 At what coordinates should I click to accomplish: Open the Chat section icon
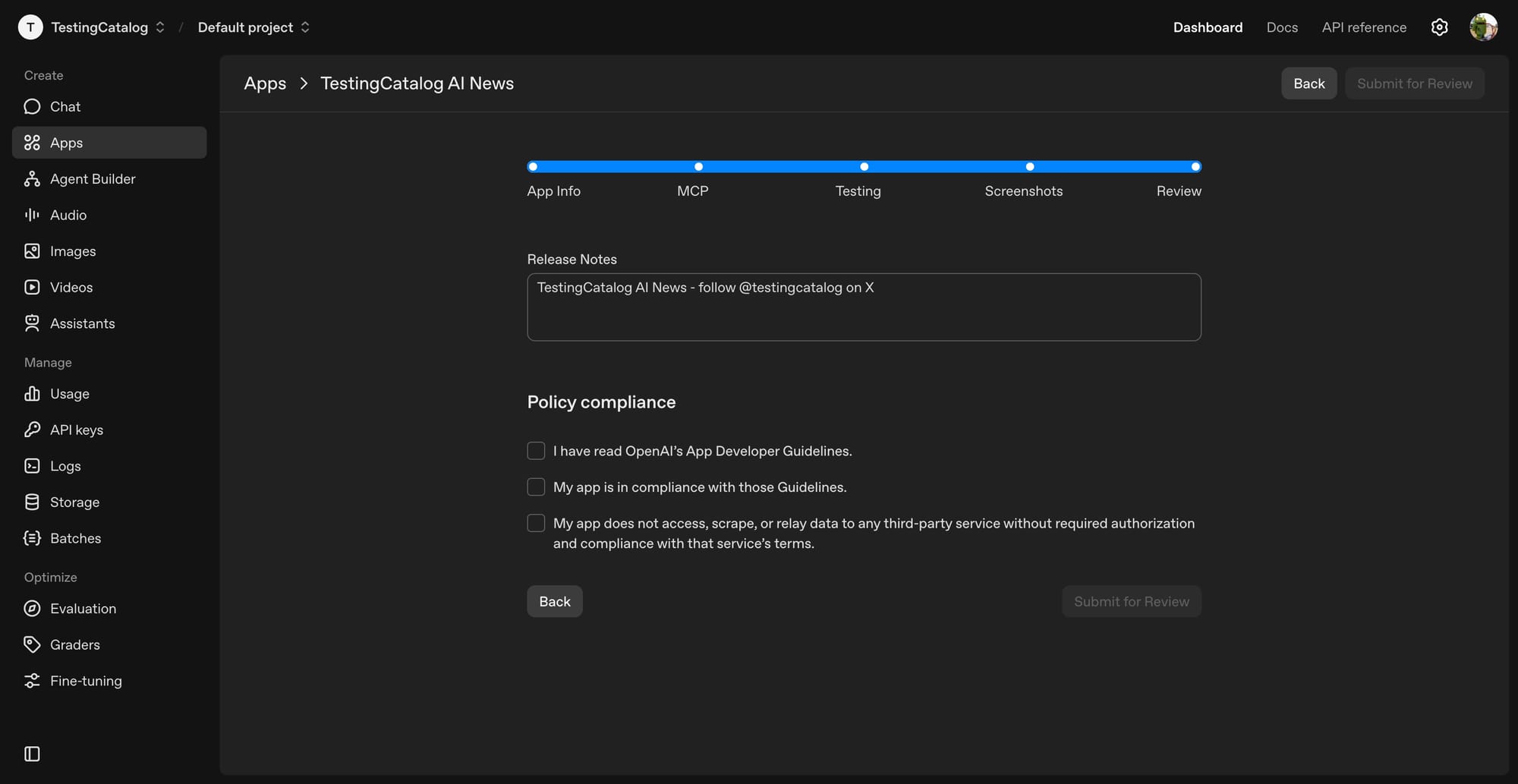click(x=31, y=106)
